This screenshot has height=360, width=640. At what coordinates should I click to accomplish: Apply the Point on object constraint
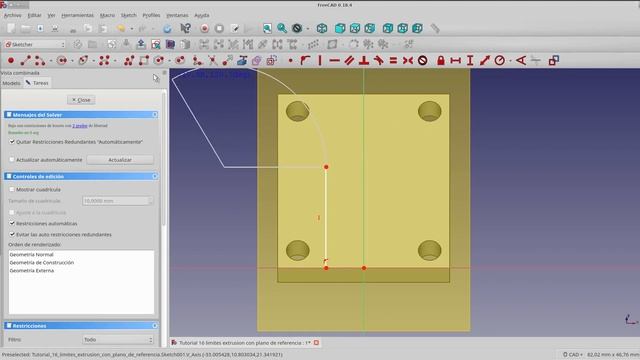(x=305, y=61)
